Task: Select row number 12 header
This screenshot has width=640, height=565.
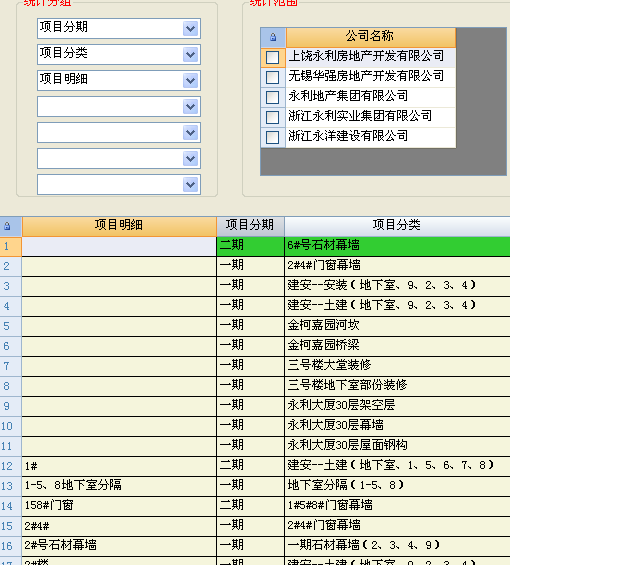Action: [x=11, y=467]
